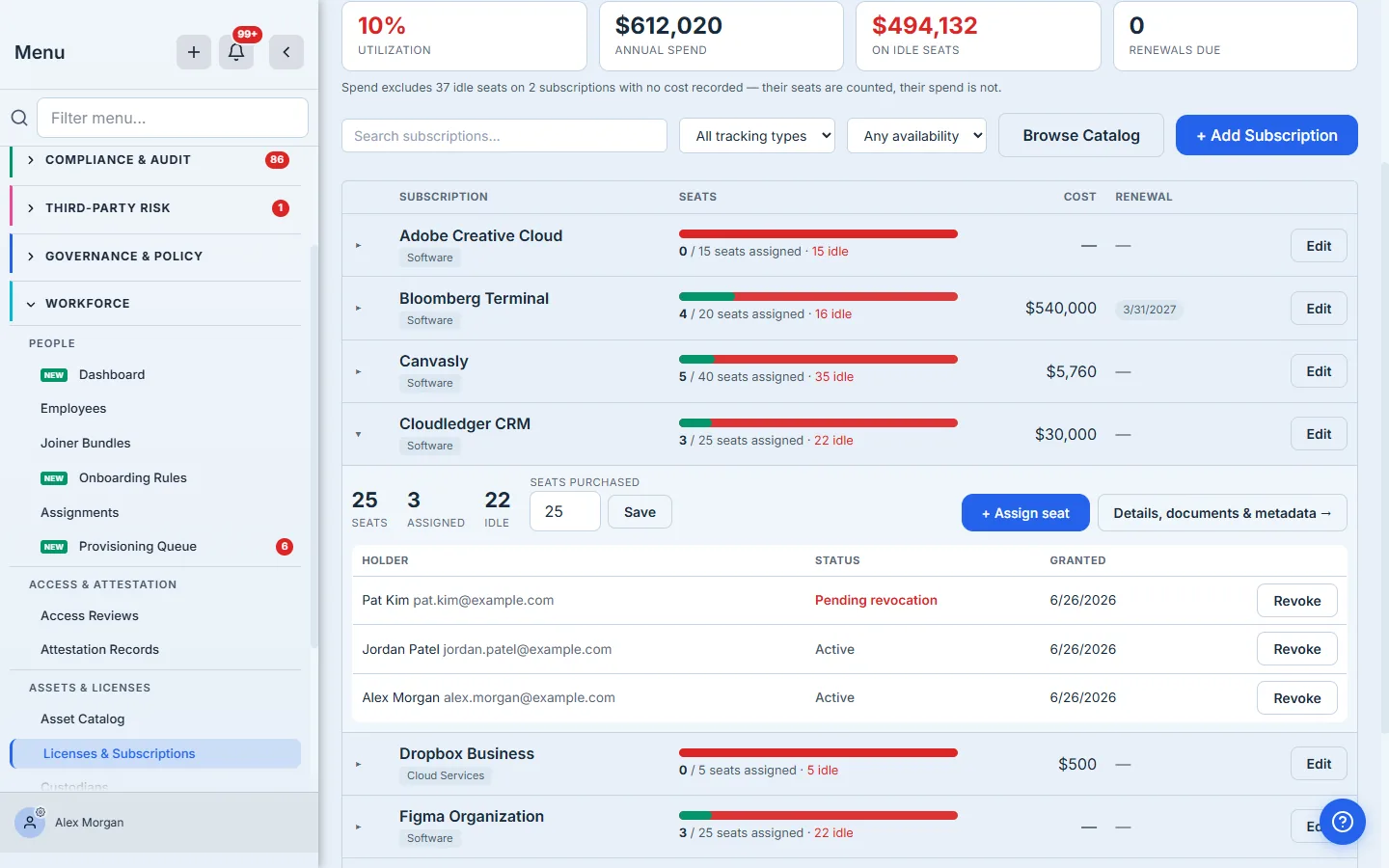Click the search magnifier icon in menu
This screenshot has height=868, width=1389.
point(19,118)
